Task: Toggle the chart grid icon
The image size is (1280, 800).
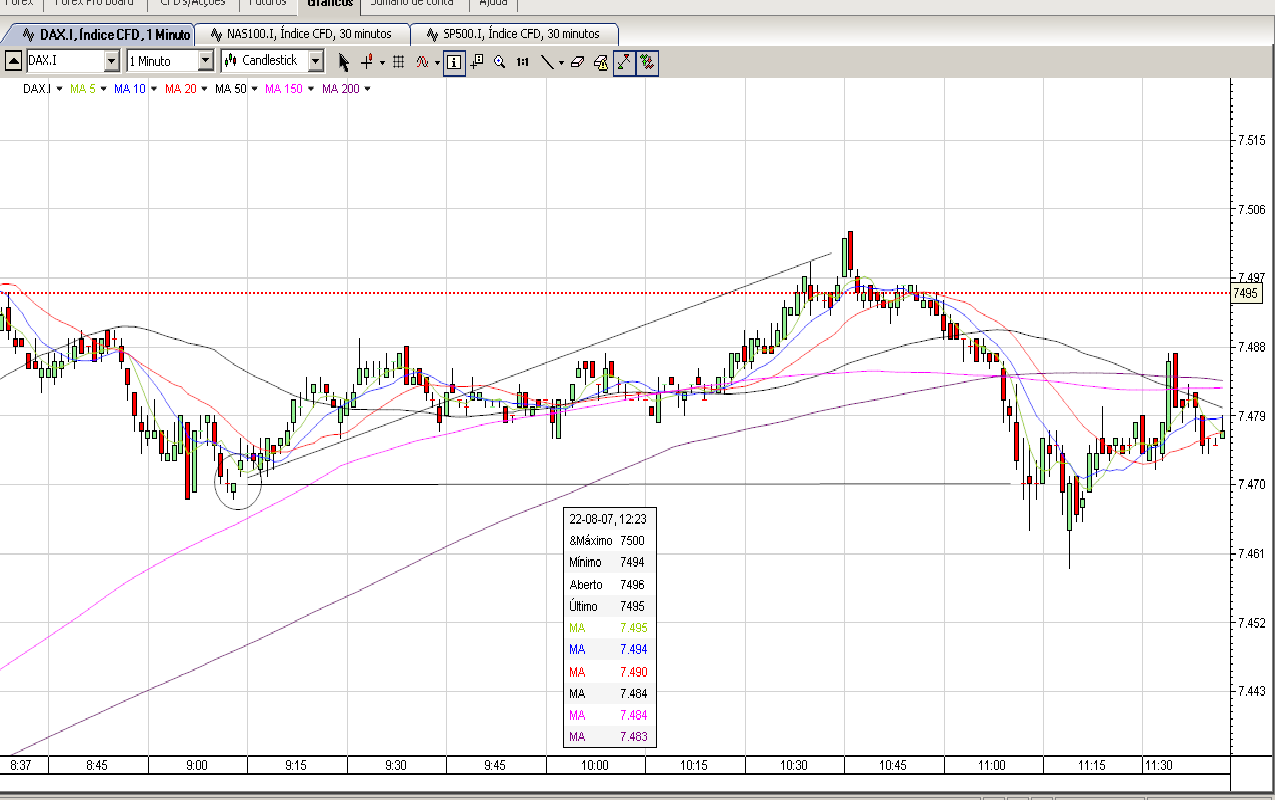Action: tap(398, 62)
